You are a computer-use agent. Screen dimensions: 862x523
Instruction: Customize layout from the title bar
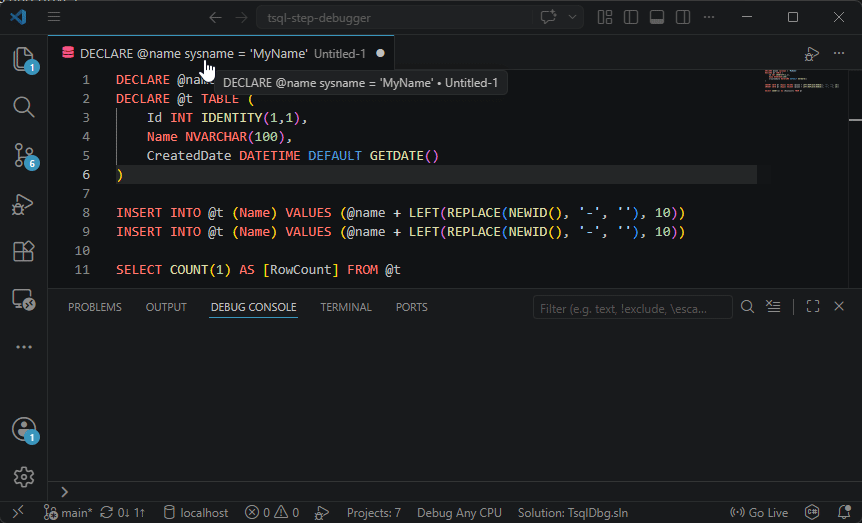(x=605, y=18)
